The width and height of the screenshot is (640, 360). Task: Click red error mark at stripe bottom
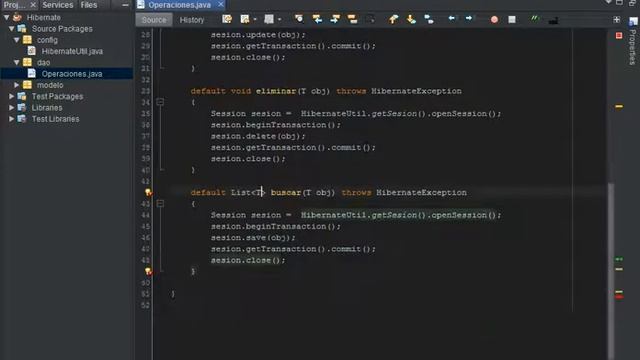coord(619,296)
